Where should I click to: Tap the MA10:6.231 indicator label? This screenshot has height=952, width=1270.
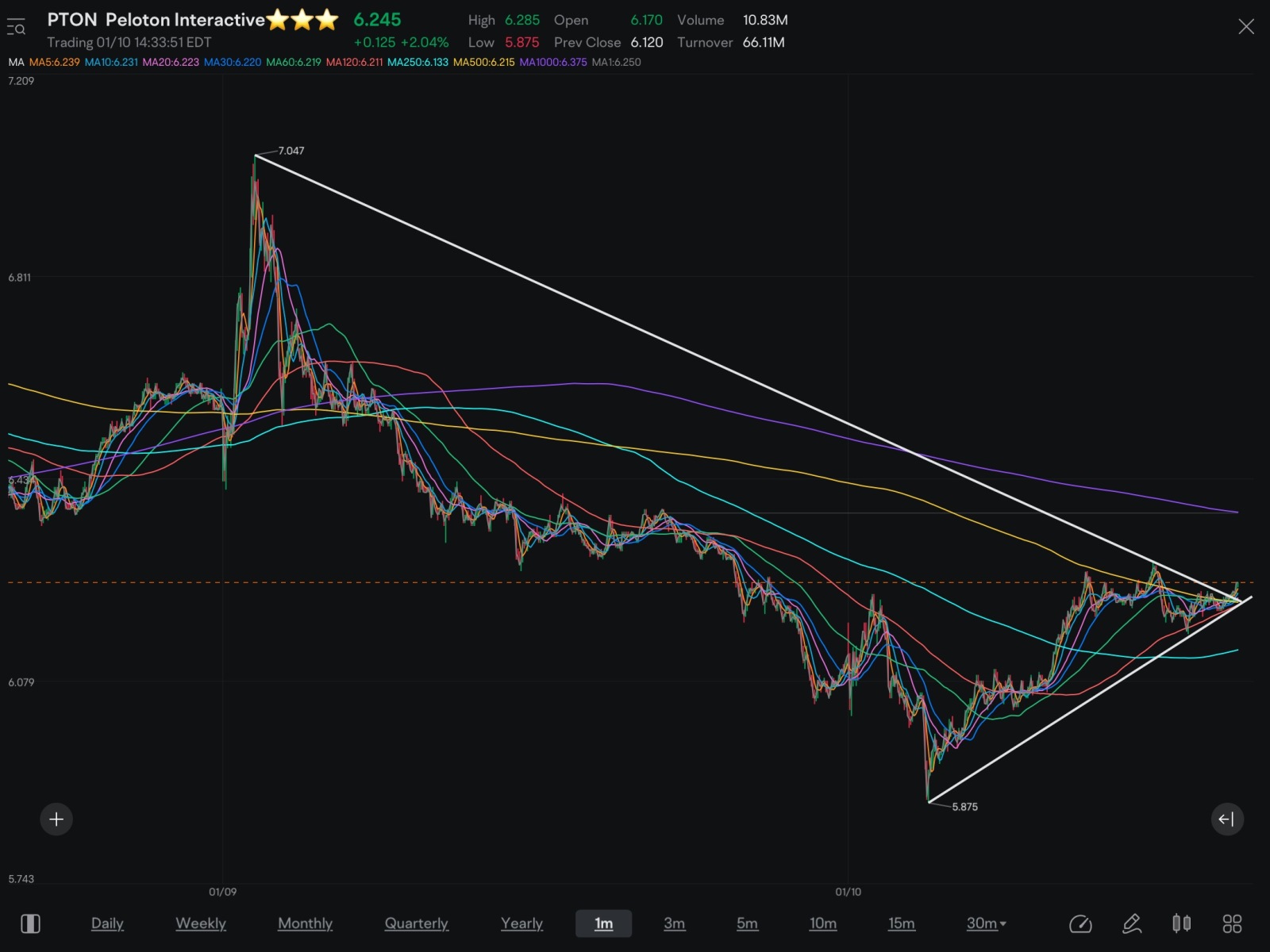(111, 62)
